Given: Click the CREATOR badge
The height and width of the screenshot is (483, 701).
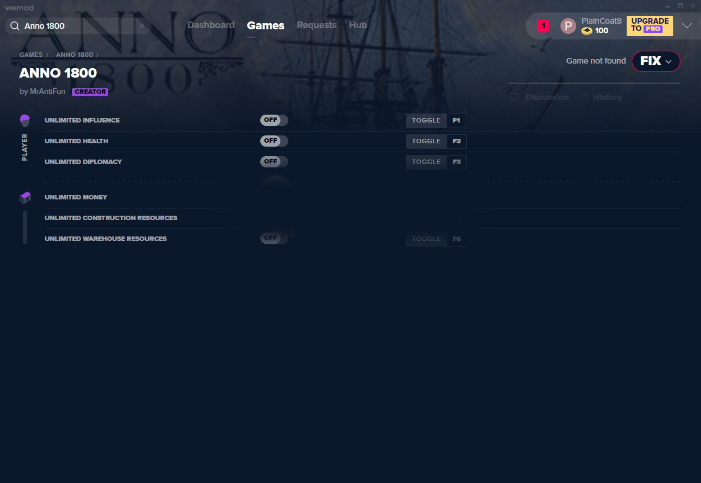Looking at the screenshot, I should click(90, 92).
